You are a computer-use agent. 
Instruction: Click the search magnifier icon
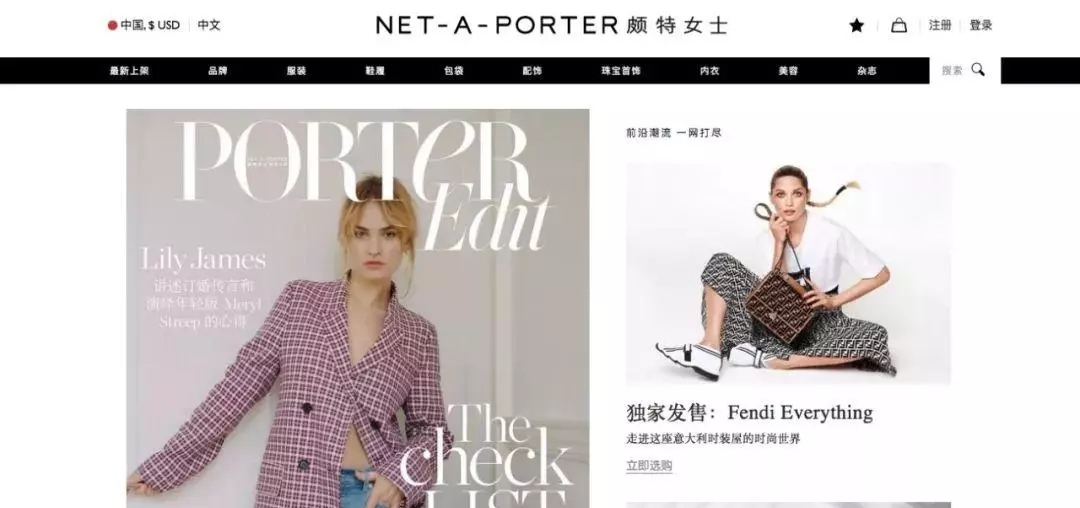tap(978, 70)
